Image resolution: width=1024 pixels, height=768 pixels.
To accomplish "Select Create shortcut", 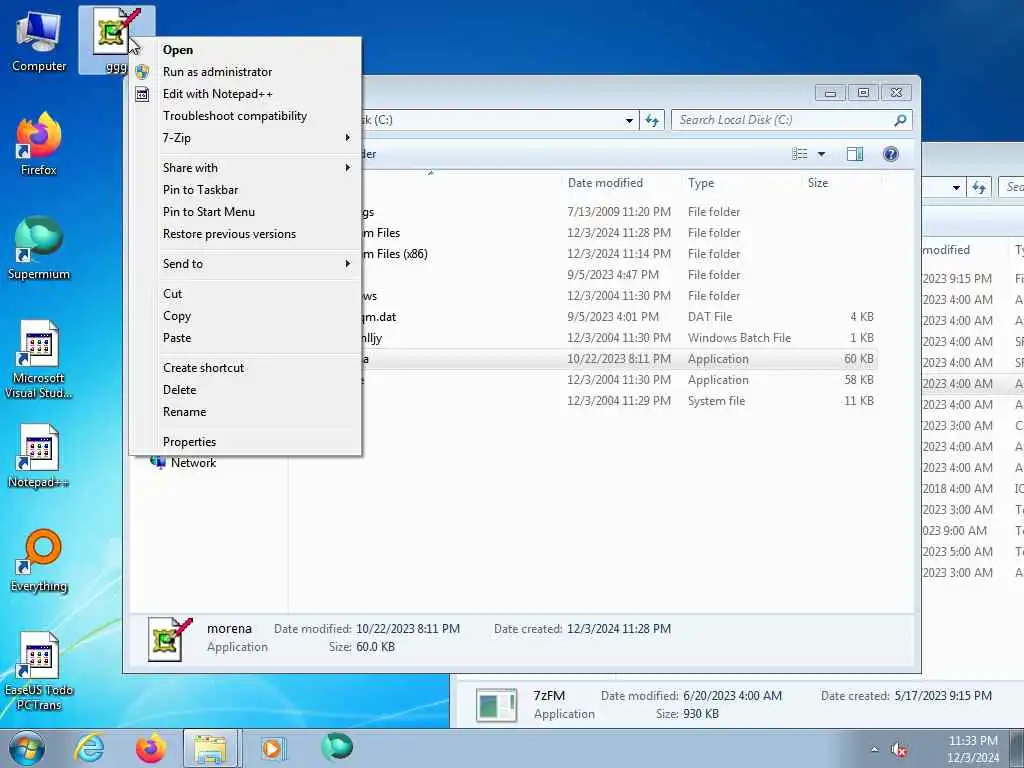I will point(246,368).
